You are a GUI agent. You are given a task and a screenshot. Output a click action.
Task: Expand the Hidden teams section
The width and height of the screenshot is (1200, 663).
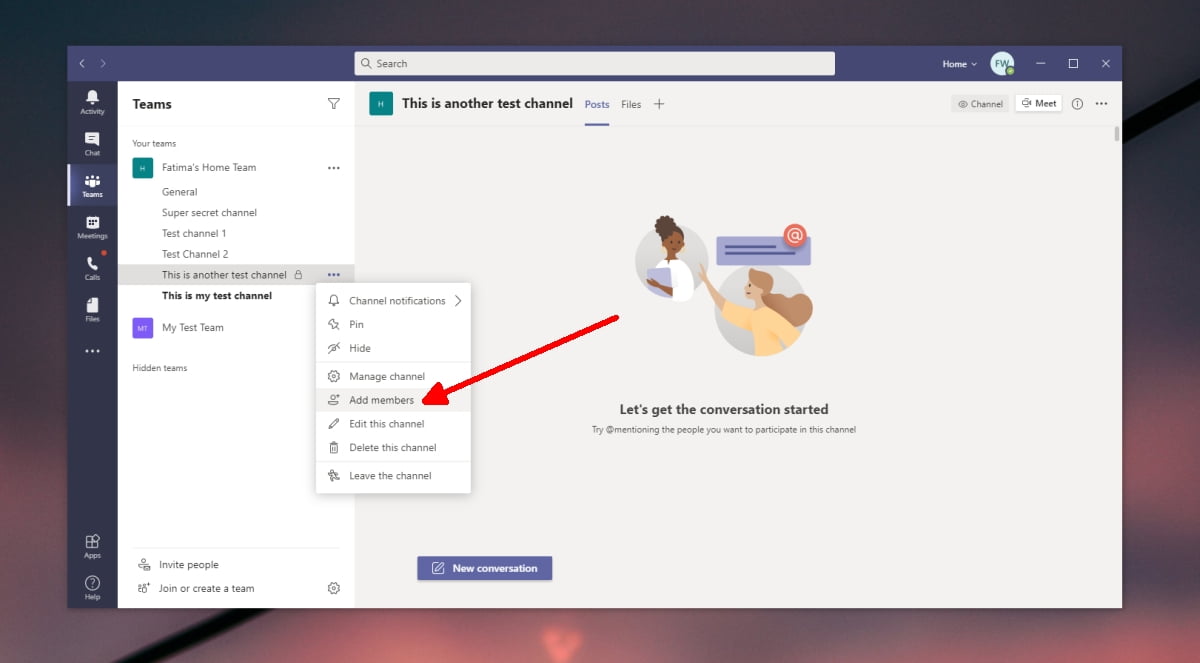160,368
